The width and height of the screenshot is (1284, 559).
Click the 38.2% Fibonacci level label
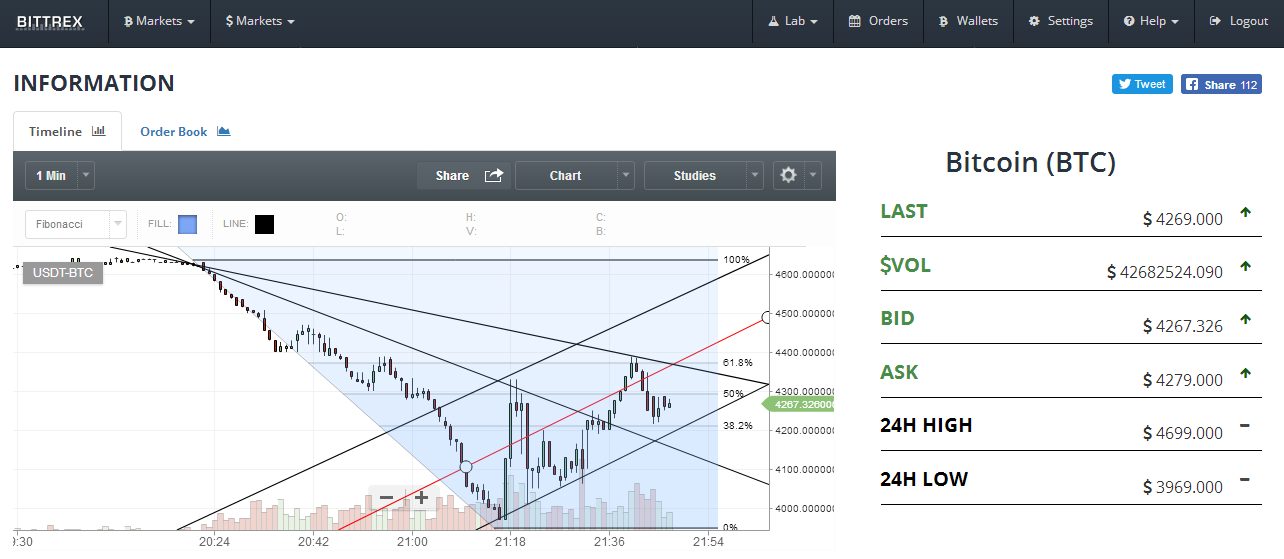tap(736, 425)
